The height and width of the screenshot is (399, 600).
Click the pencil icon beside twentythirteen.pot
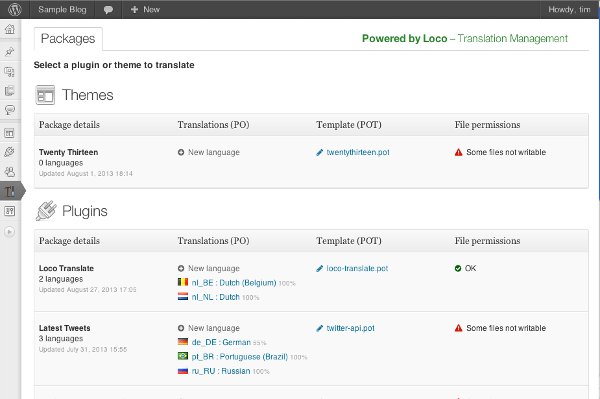tap(320, 152)
